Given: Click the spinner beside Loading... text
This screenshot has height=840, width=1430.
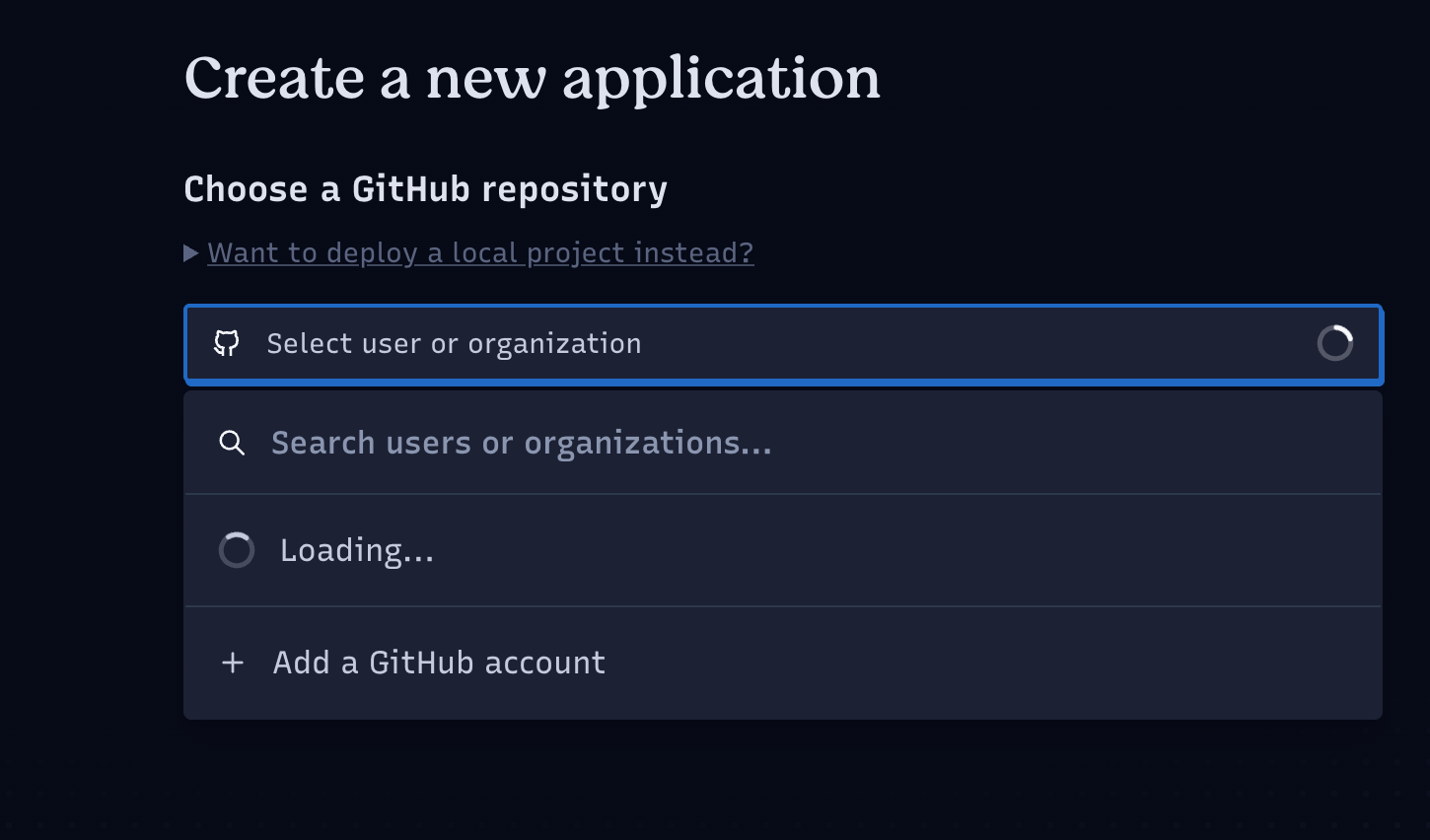Looking at the screenshot, I should tap(237, 550).
